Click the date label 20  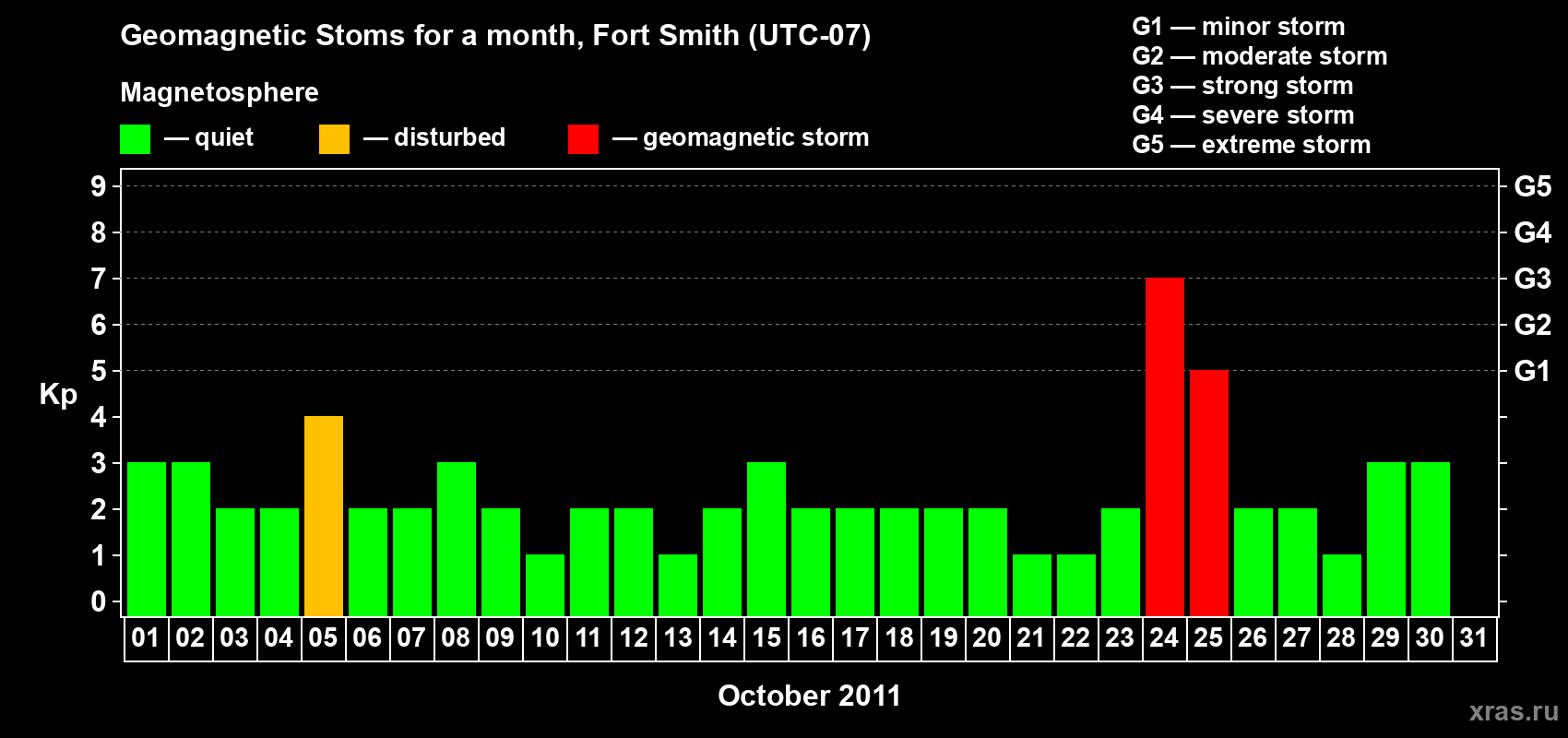point(987,638)
